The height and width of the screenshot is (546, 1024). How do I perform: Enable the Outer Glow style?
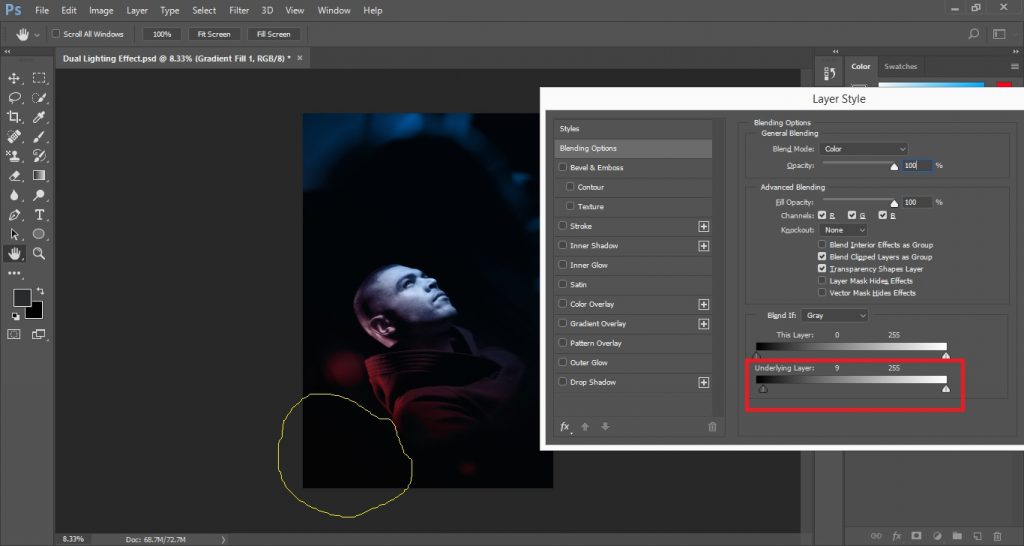tap(562, 362)
